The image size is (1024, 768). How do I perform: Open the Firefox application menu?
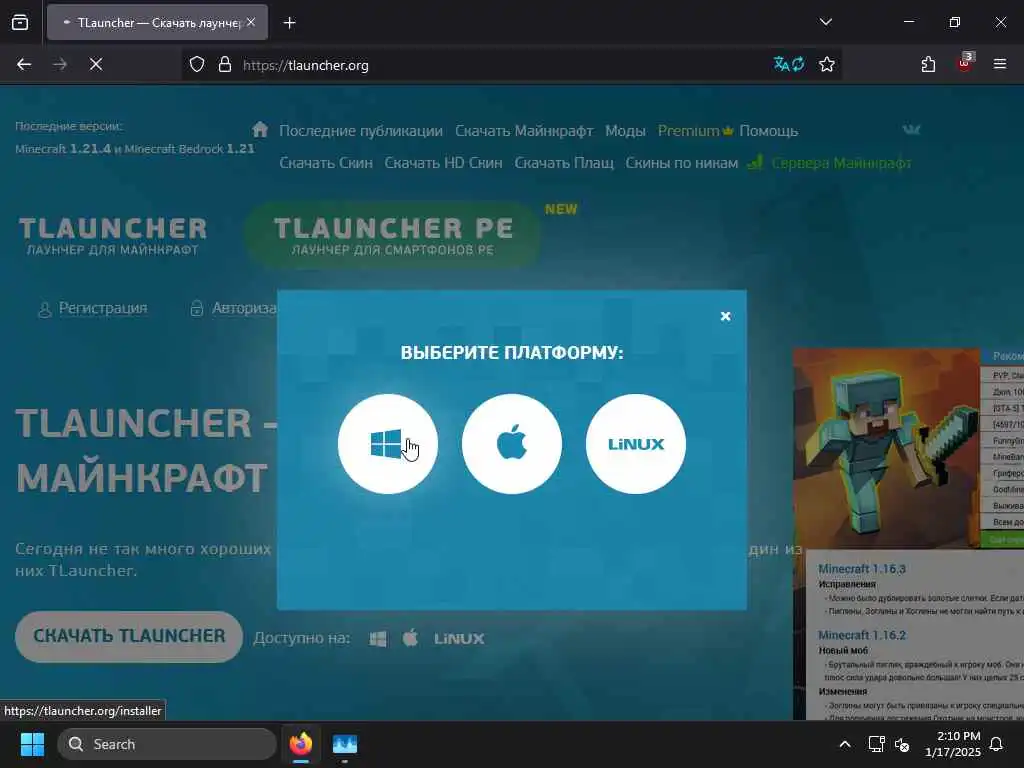click(x=1000, y=64)
